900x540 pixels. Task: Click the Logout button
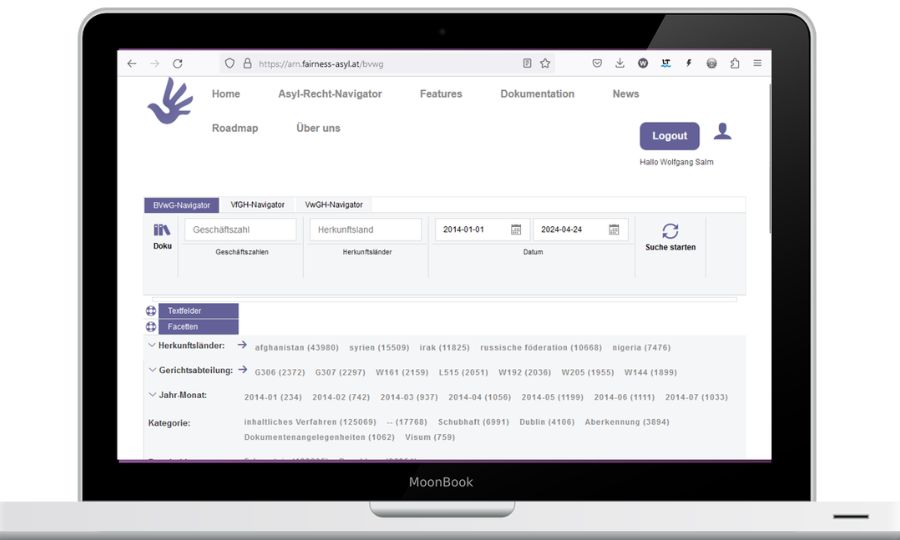[x=669, y=136]
